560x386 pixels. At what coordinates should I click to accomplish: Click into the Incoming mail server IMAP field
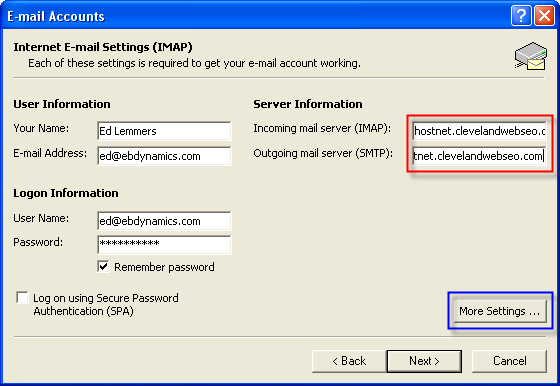(x=479, y=131)
